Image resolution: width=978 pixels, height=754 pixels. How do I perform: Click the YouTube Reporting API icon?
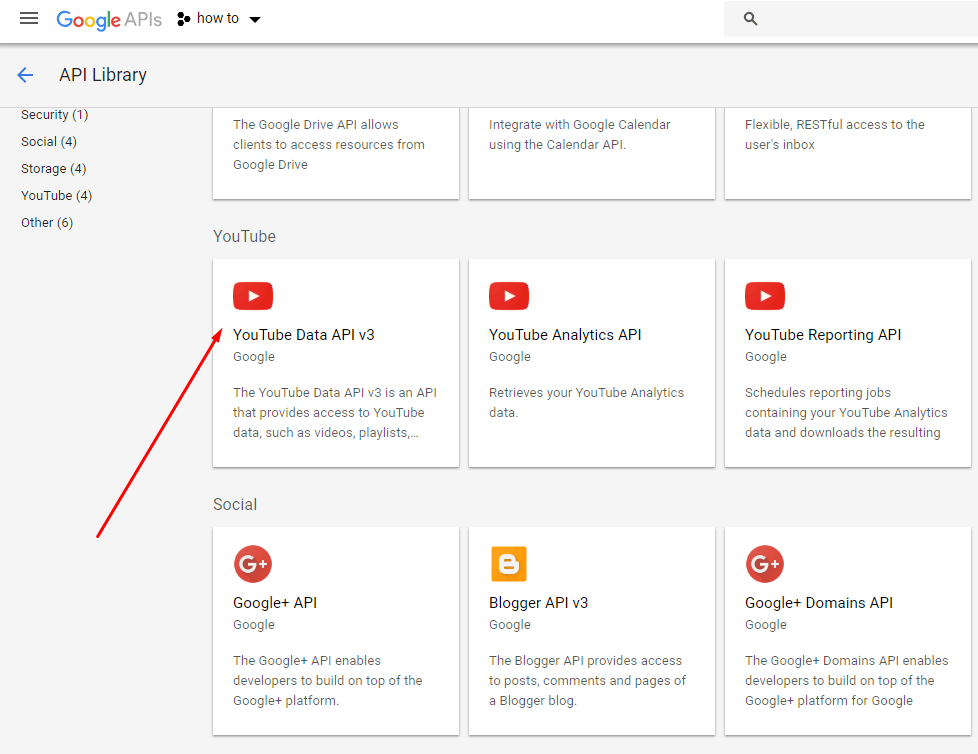coord(765,296)
